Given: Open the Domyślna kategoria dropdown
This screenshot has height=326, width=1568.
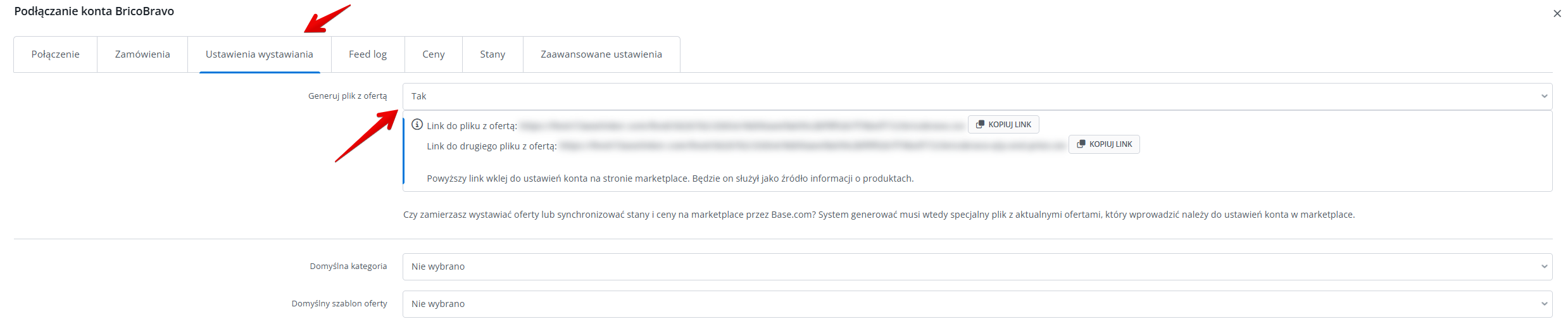Looking at the screenshot, I should 977,266.
